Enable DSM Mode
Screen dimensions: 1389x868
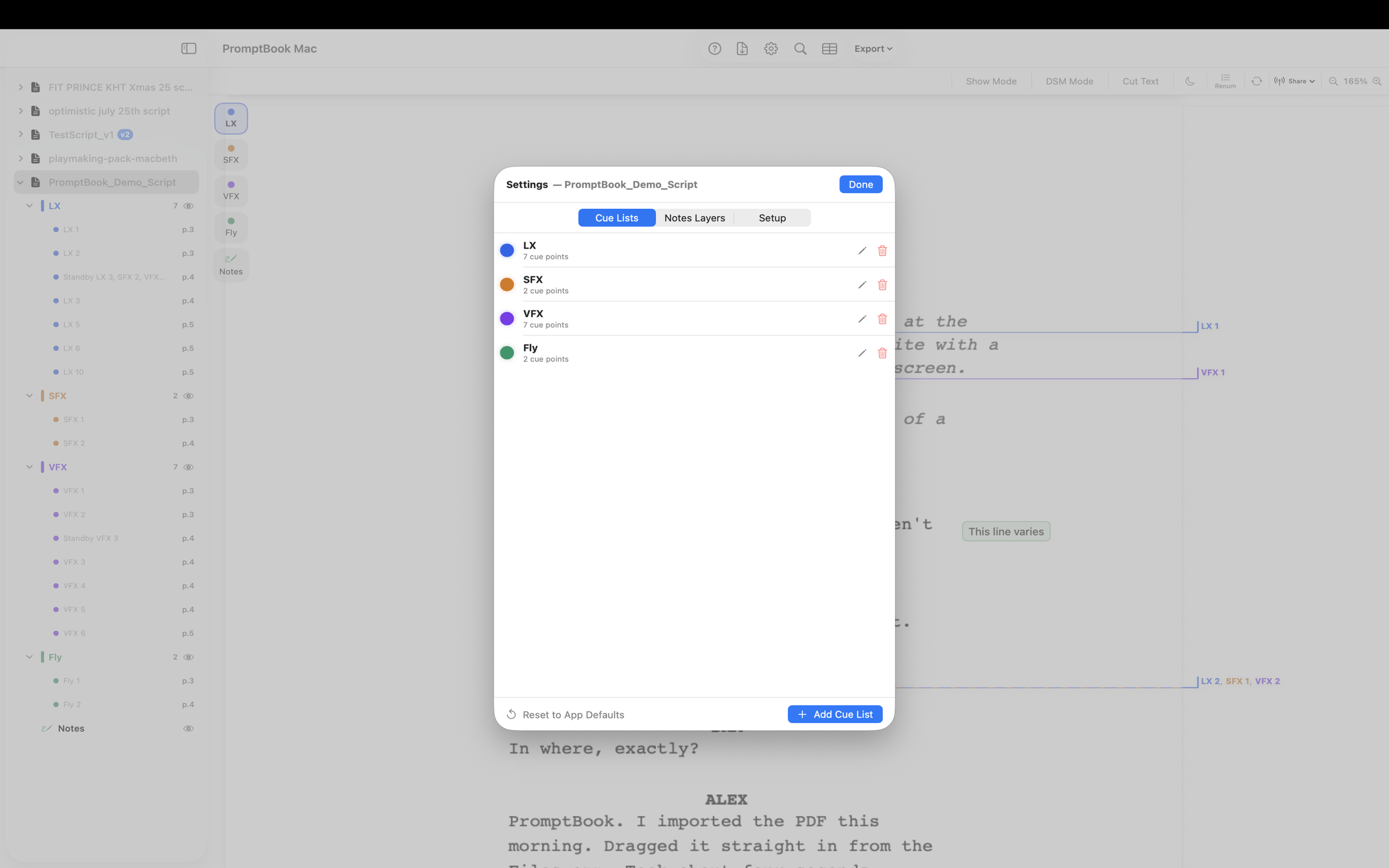[1069, 81]
